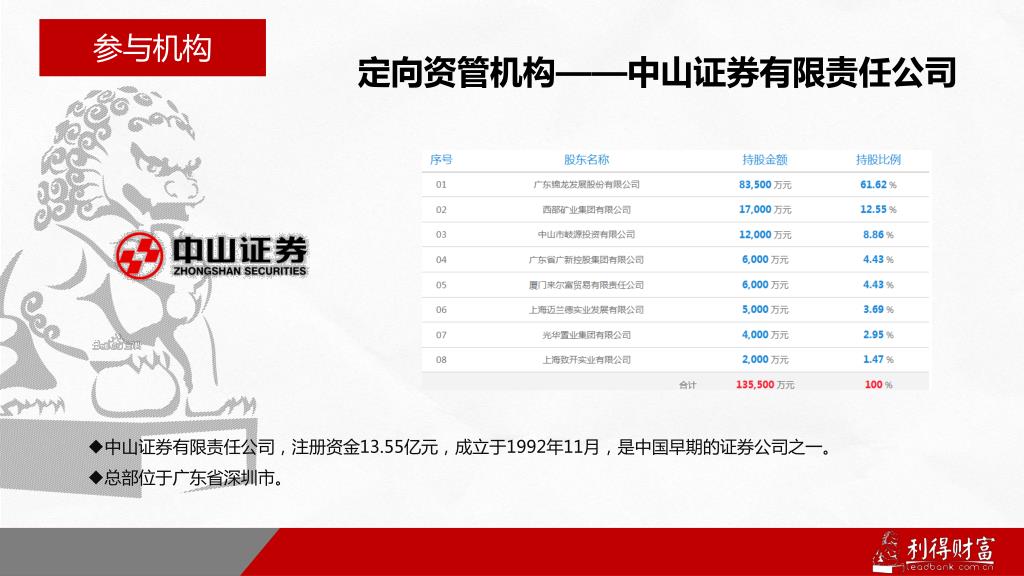Select shareholder 广东省广新控股集团有限公司
Viewport: 1024px width, 576px height.
(x=586, y=260)
